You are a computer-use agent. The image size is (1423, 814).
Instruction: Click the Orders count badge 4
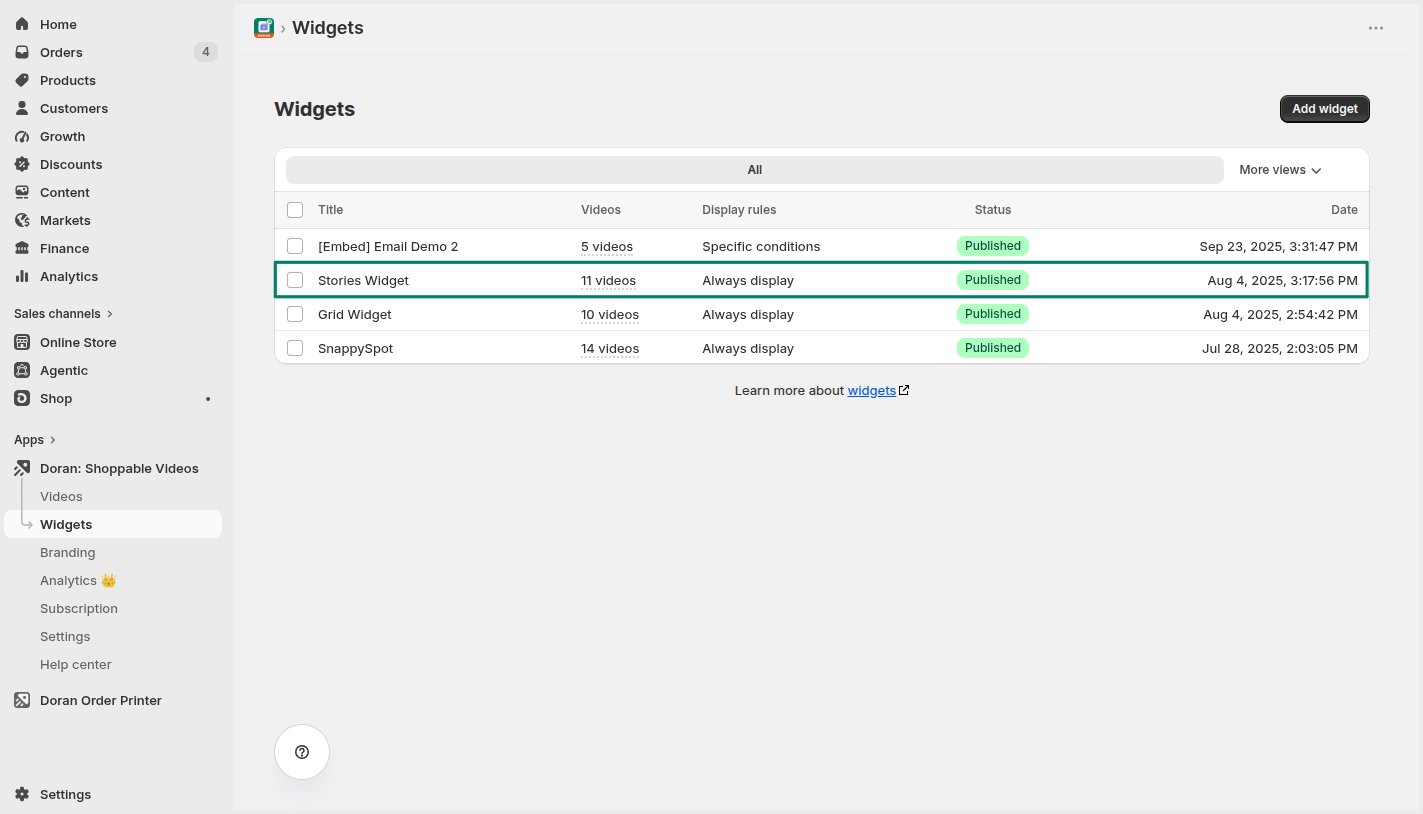pyautogui.click(x=206, y=52)
